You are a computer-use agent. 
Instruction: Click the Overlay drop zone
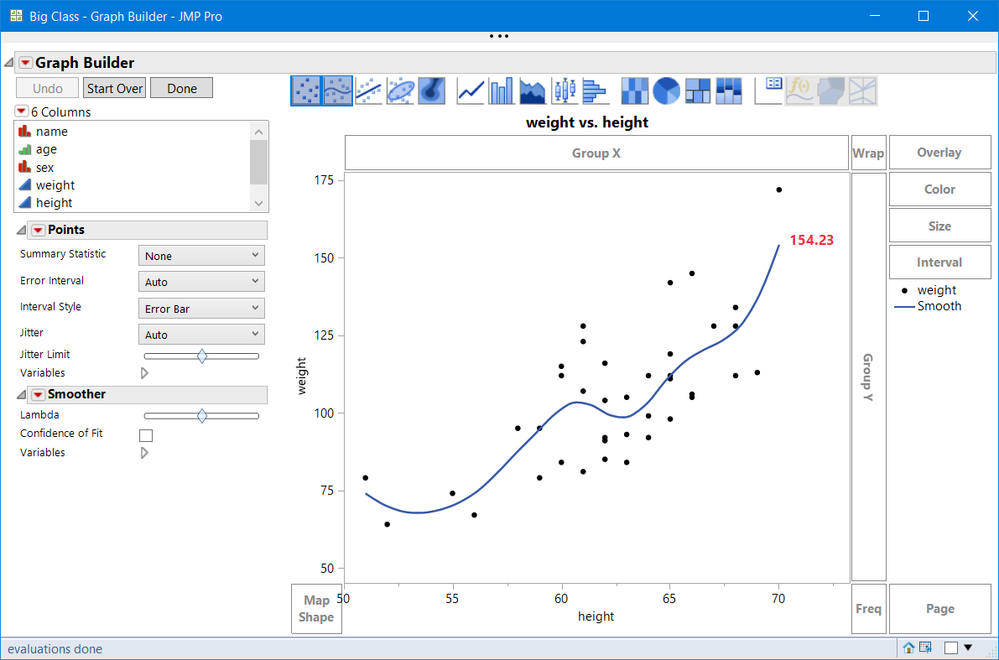coord(940,152)
